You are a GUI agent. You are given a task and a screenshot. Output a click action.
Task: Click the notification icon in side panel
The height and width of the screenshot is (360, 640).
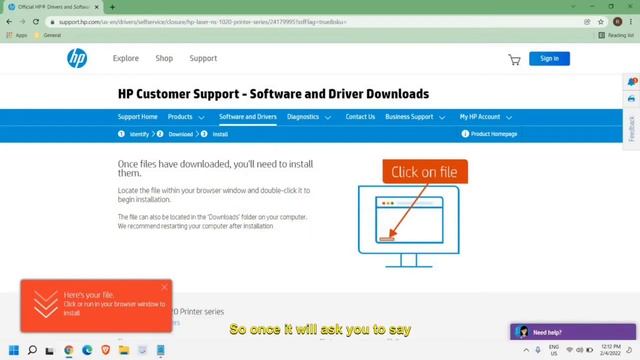point(632,82)
